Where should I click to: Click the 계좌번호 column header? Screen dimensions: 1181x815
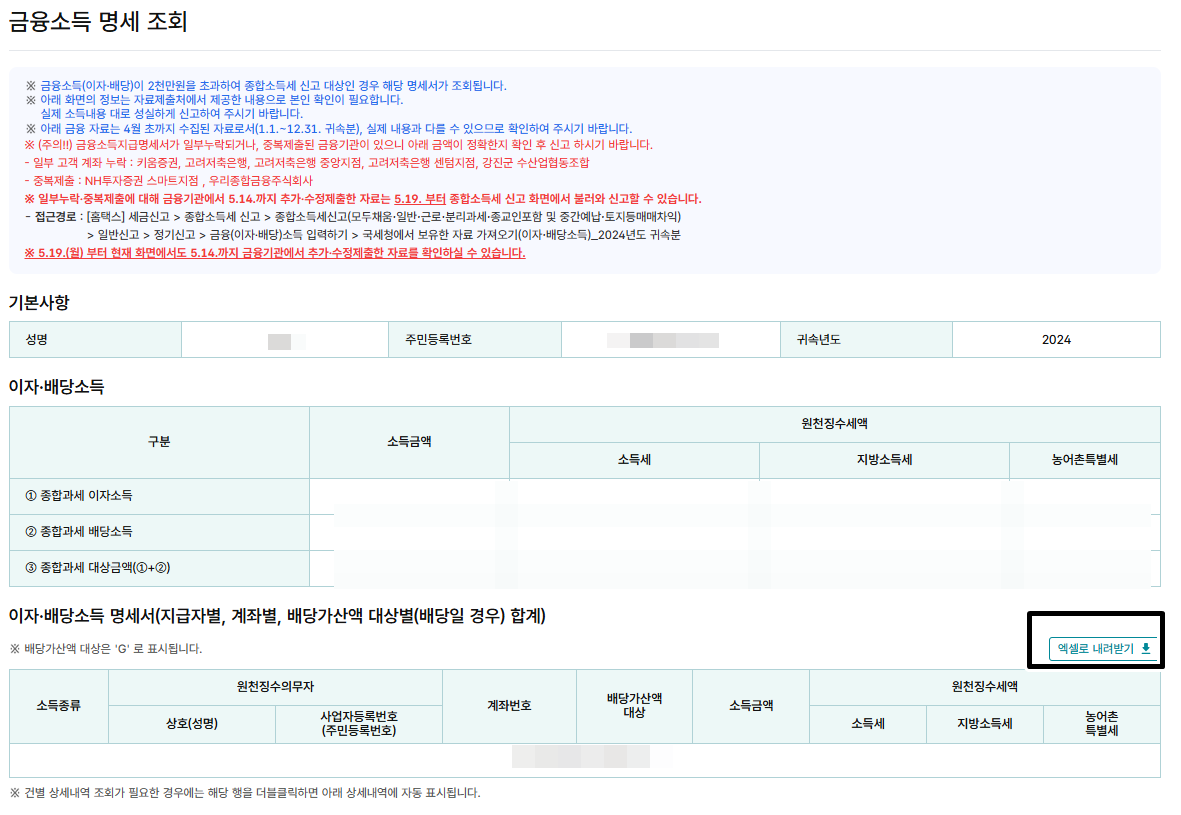[509, 706]
